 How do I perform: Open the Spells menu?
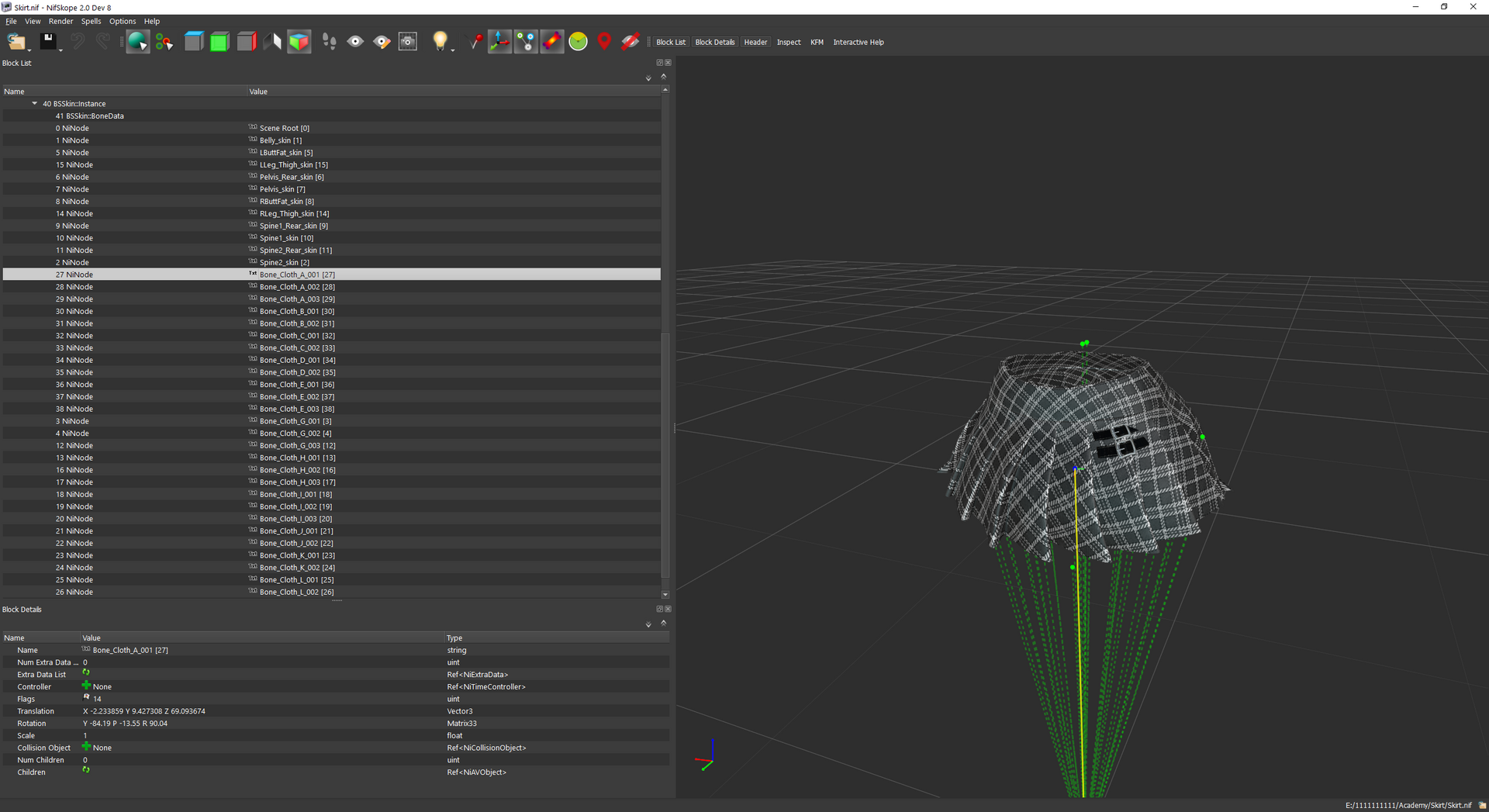pyautogui.click(x=92, y=21)
